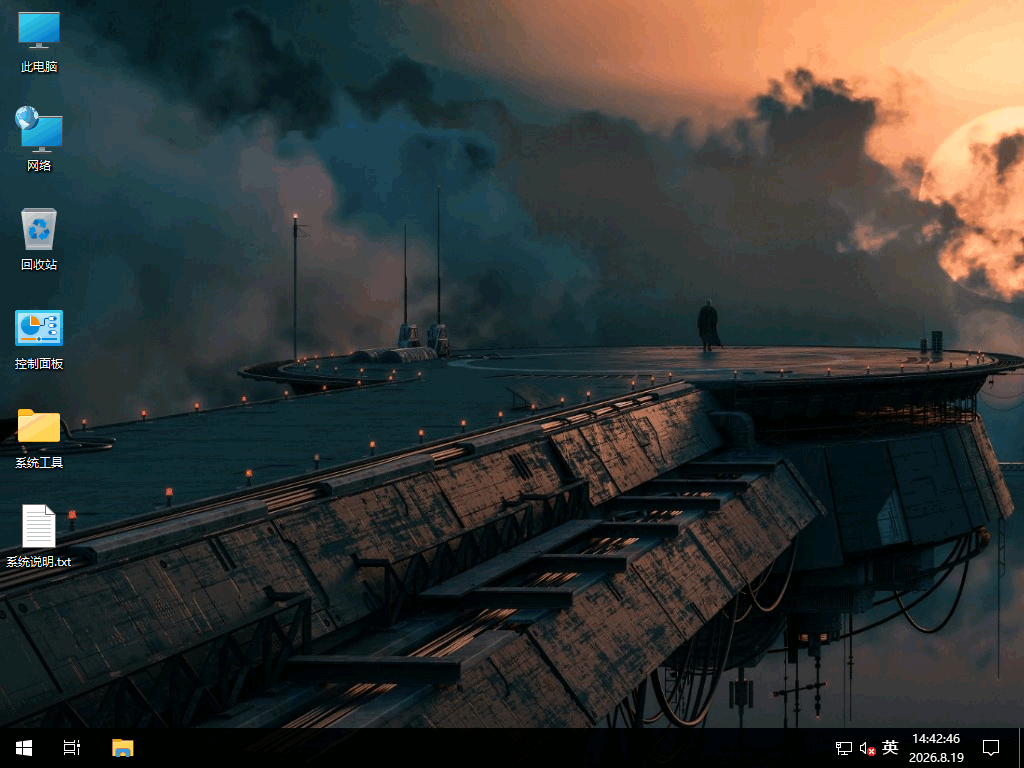Image resolution: width=1024 pixels, height=768 pixels.
Task: Click the label text 网络
Action: point(39,165)
